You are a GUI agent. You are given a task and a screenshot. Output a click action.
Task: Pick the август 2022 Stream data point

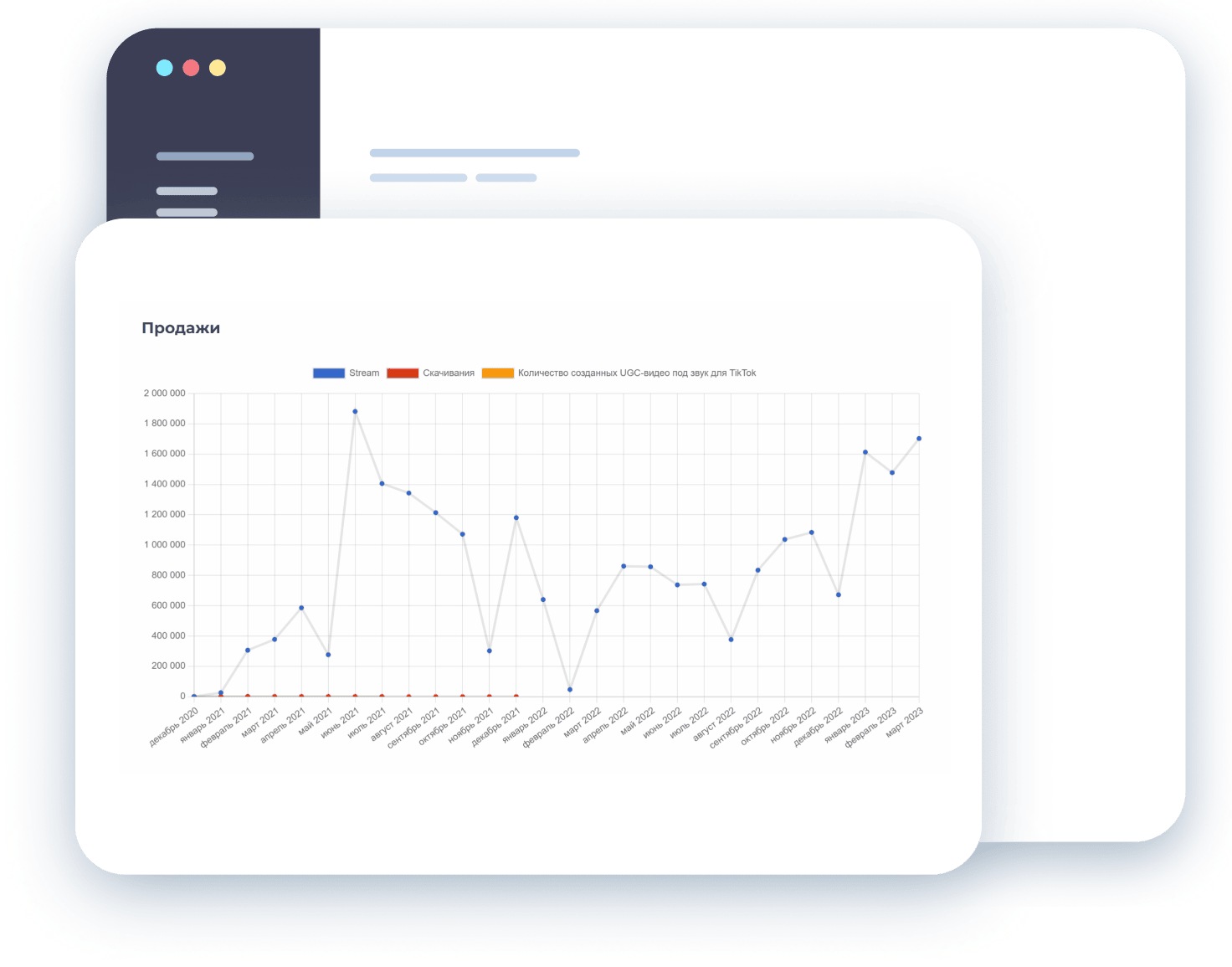coord(731,640)
